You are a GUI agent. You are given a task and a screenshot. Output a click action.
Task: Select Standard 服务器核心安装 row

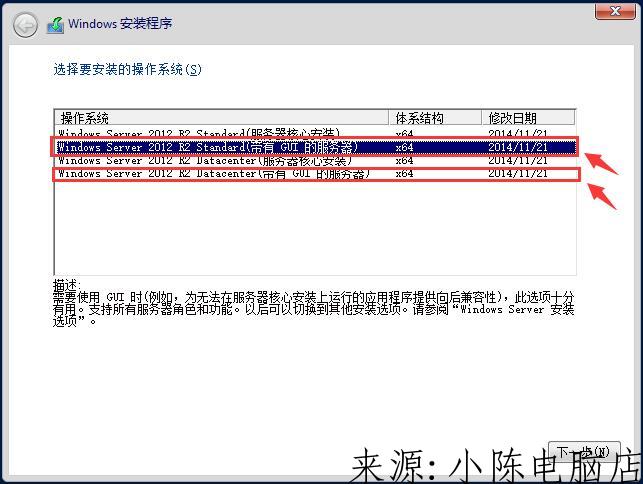pyautogui.click(x=315, y=133)
